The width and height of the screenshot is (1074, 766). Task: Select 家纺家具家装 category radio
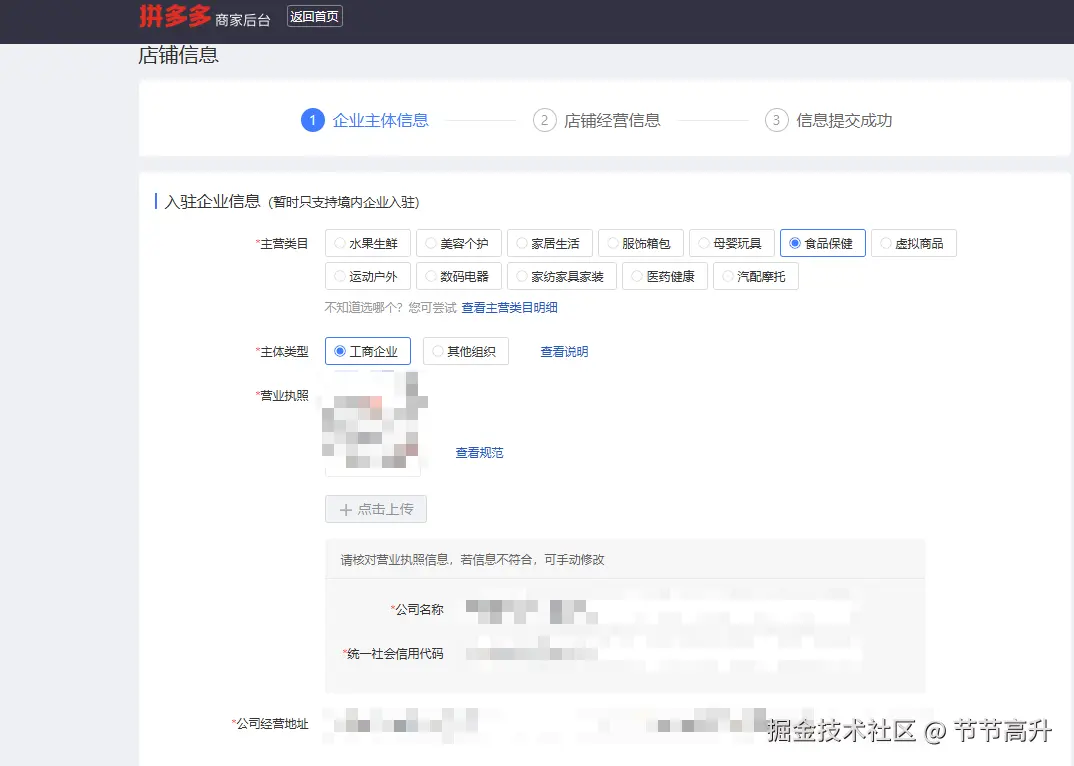pyautogui.click(x=562, y=276)
